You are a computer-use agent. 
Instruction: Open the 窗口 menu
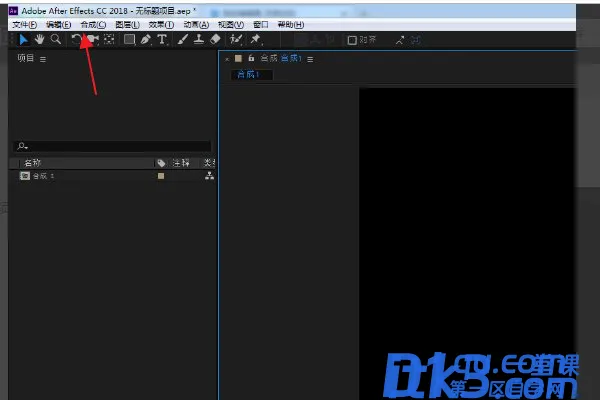(261, 25)
